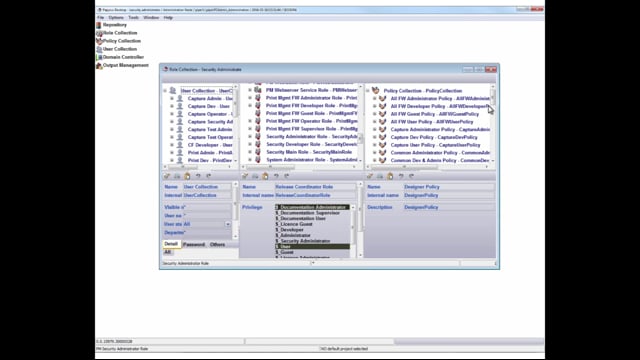This screenshot has height=360, width=640.
Task: Expand the System Administrator Role node
Action: tap(250, 160)
